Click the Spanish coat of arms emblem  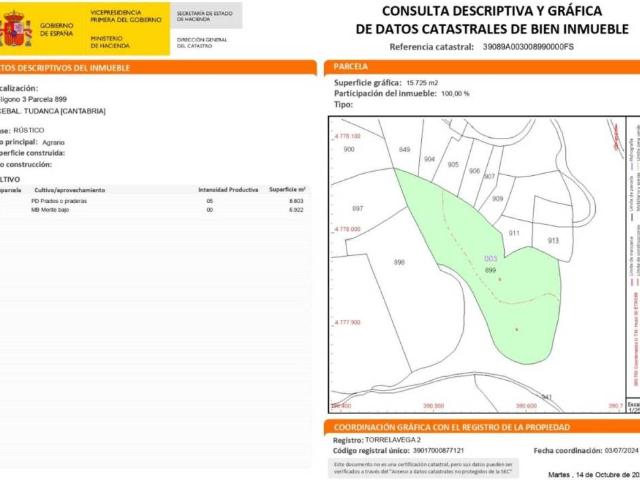(x=15, y=29)
